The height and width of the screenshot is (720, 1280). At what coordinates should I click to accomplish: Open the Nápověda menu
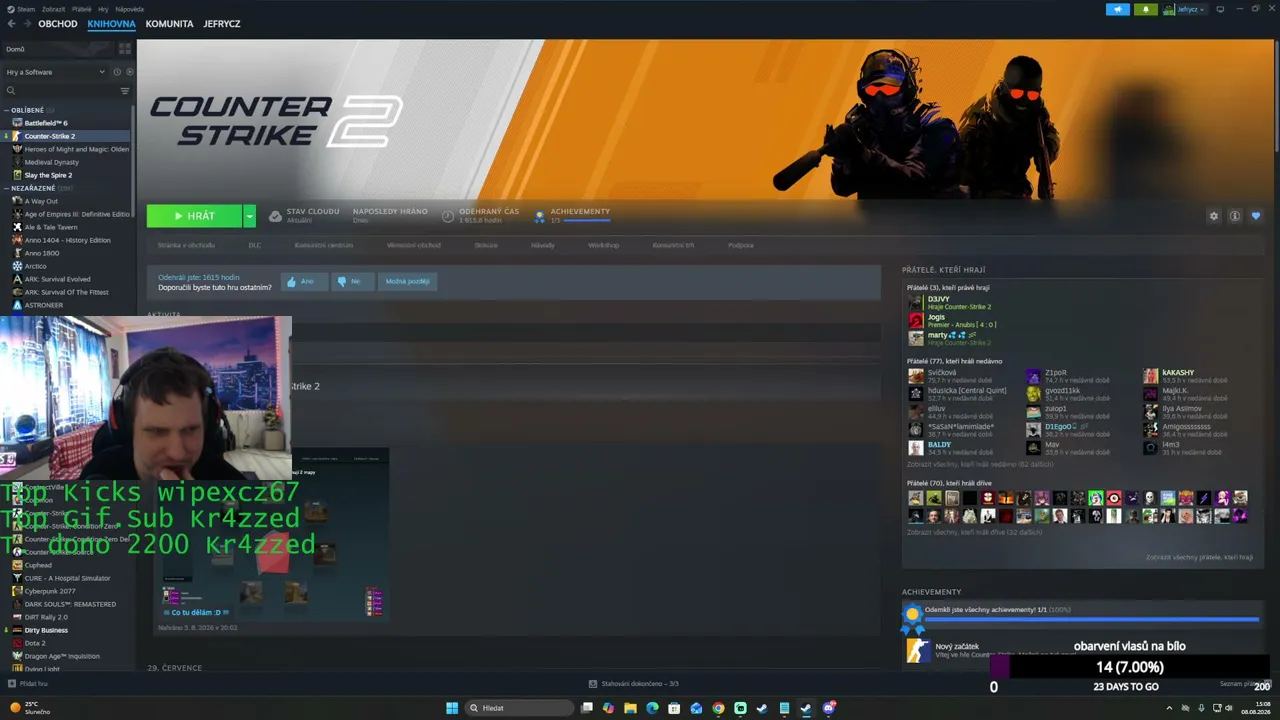tap(130, 9)
